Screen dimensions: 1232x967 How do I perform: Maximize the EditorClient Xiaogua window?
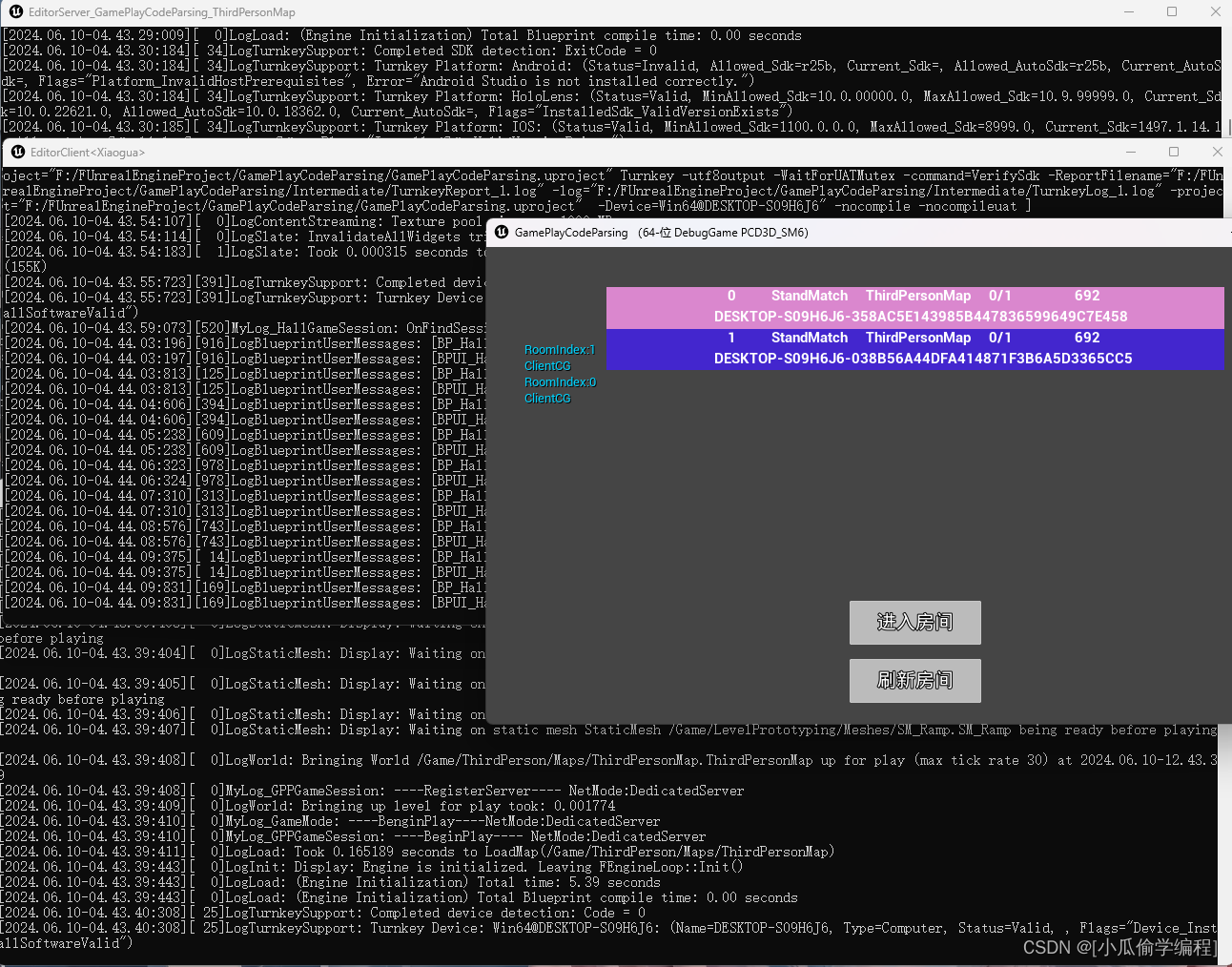(1174, 152)
